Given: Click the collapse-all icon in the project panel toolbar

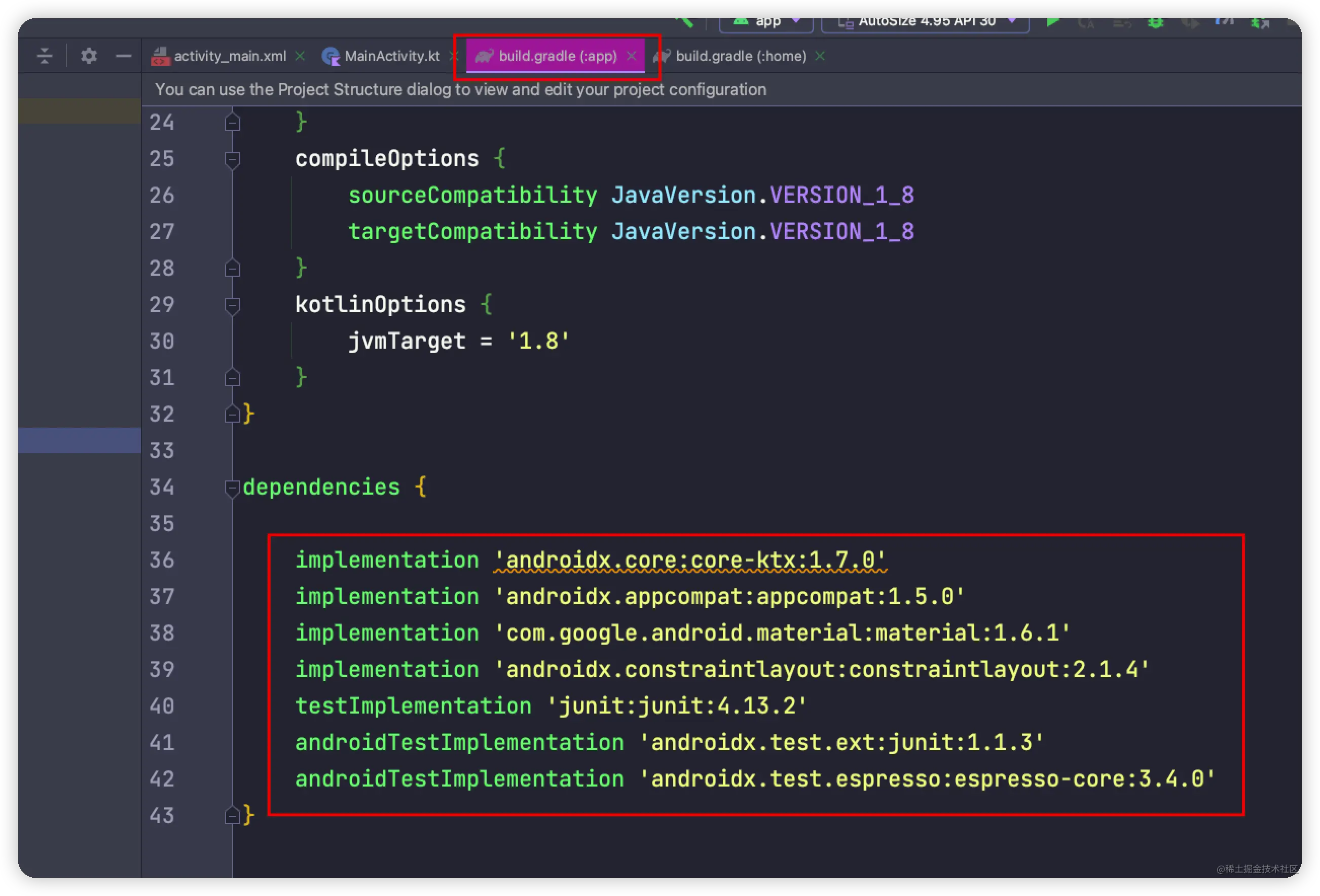Looking at the screenshot, I should tap(44, 55).
